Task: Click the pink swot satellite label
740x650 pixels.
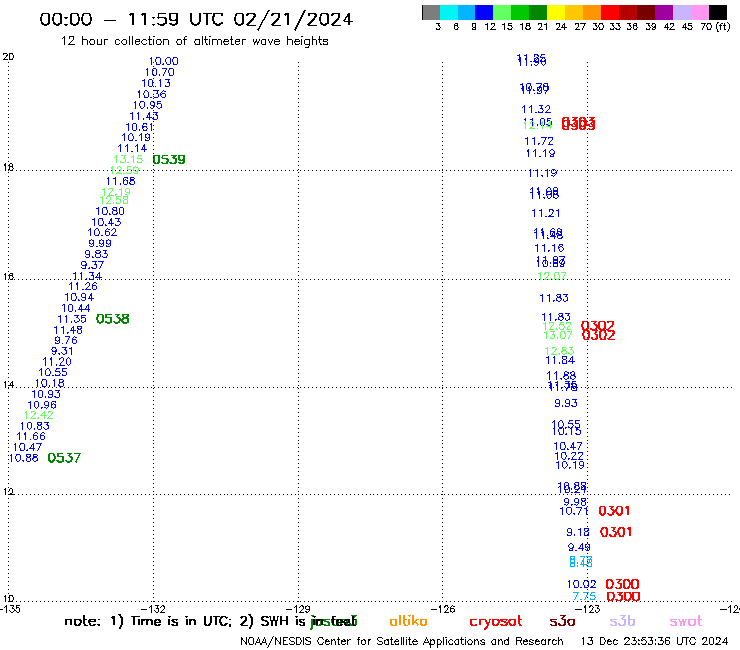Action: pyautogui.click(x=686, y=622)
